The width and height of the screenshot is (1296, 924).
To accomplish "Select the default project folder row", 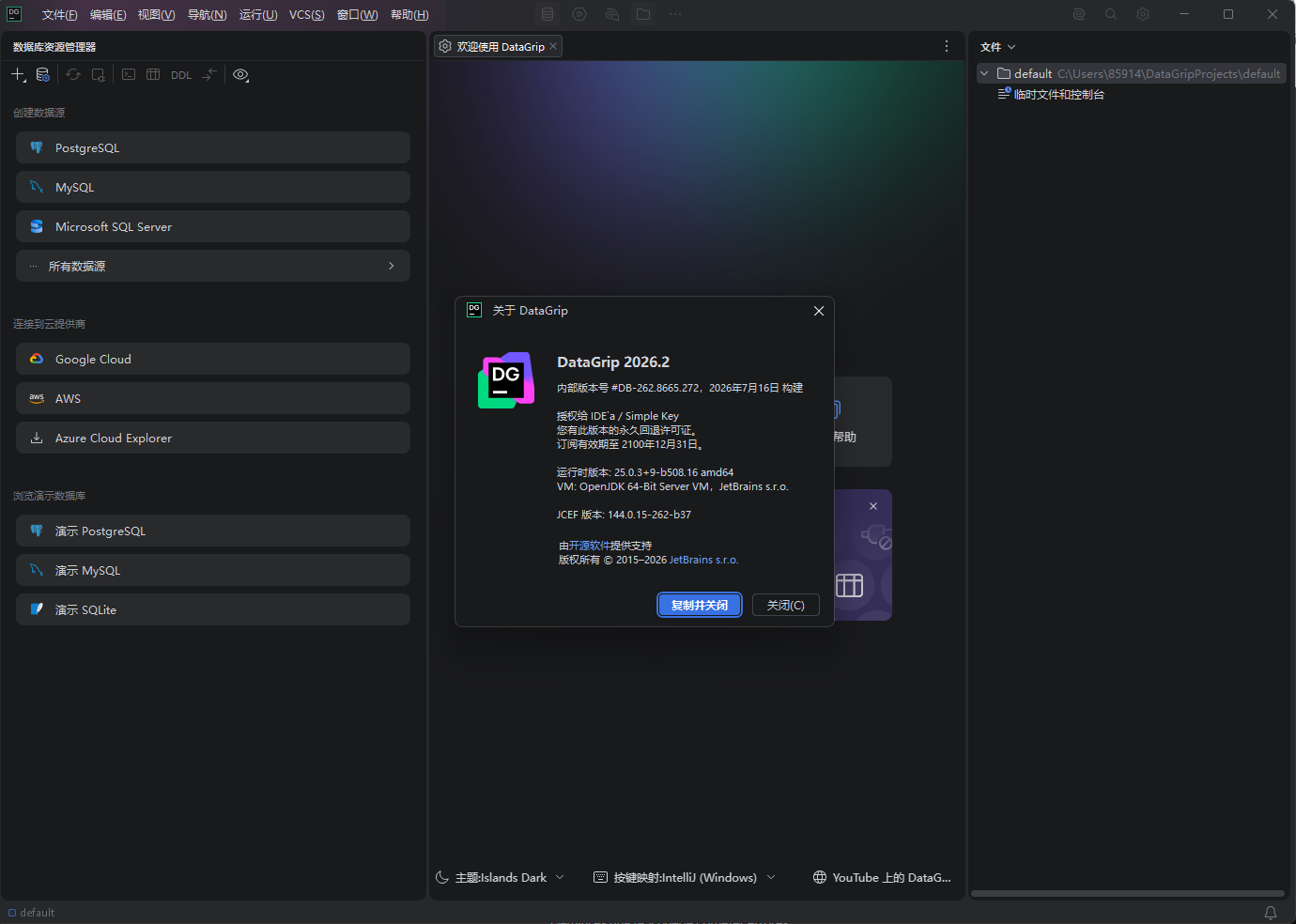I will (x=1132, y=73).
